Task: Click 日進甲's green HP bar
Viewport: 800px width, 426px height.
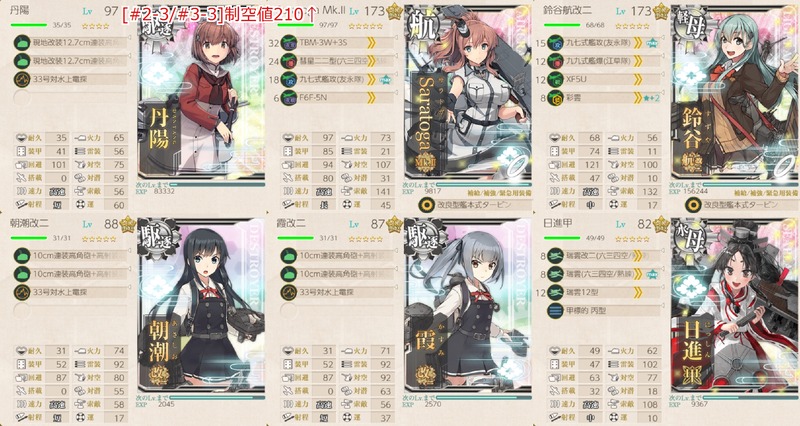Action: (x=561, y=238)
